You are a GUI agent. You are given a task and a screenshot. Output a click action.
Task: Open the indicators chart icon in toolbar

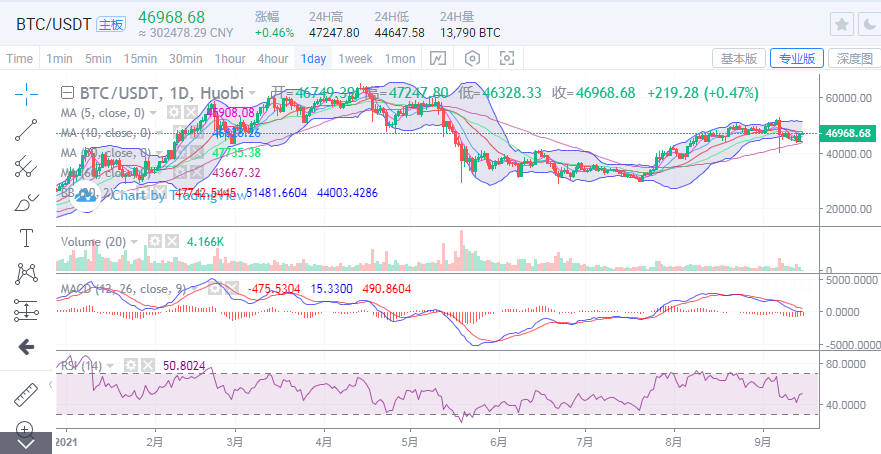(x=438, y=58)
